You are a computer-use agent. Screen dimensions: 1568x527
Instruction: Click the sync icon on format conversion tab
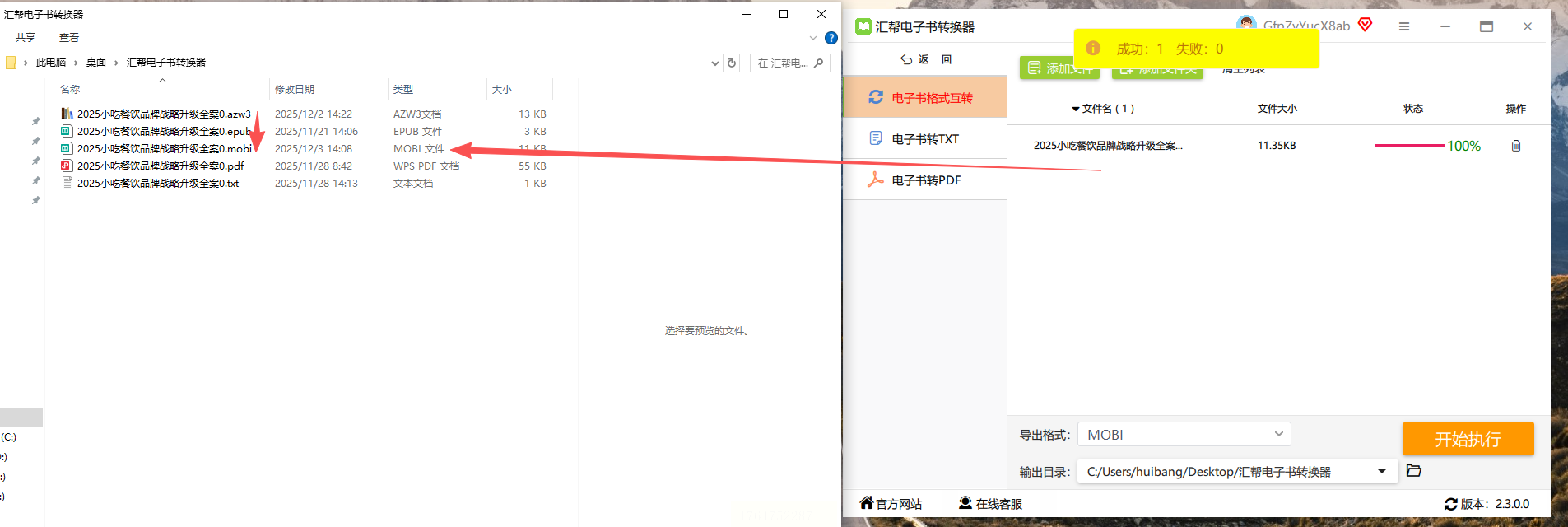(876, 97)
